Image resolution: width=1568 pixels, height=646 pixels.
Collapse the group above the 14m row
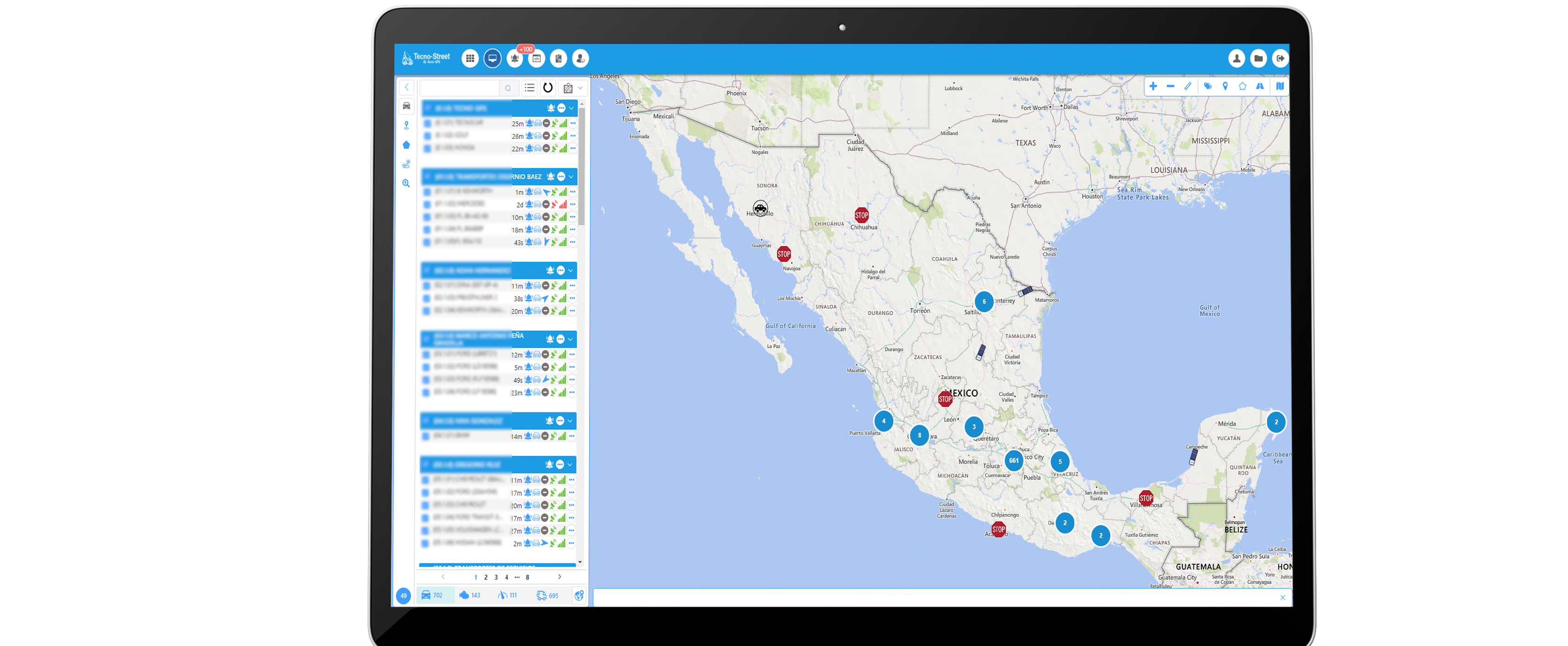(x=570, y=420)
